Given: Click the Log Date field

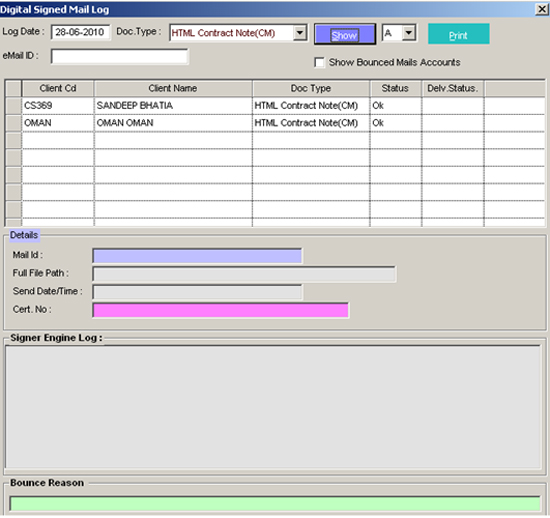Looking at the screenshot, I should tap(80, 32).
